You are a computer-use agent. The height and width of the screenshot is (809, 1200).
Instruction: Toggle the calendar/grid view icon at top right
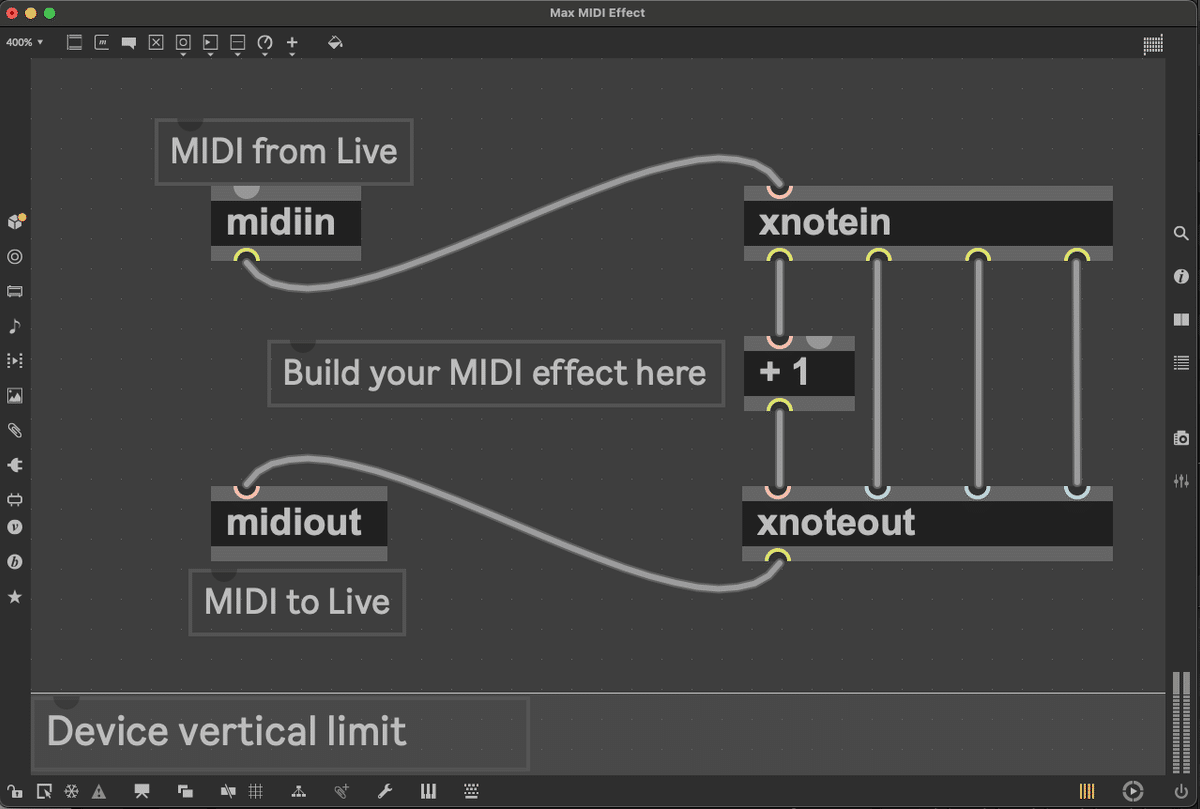tap(1153, 44)
